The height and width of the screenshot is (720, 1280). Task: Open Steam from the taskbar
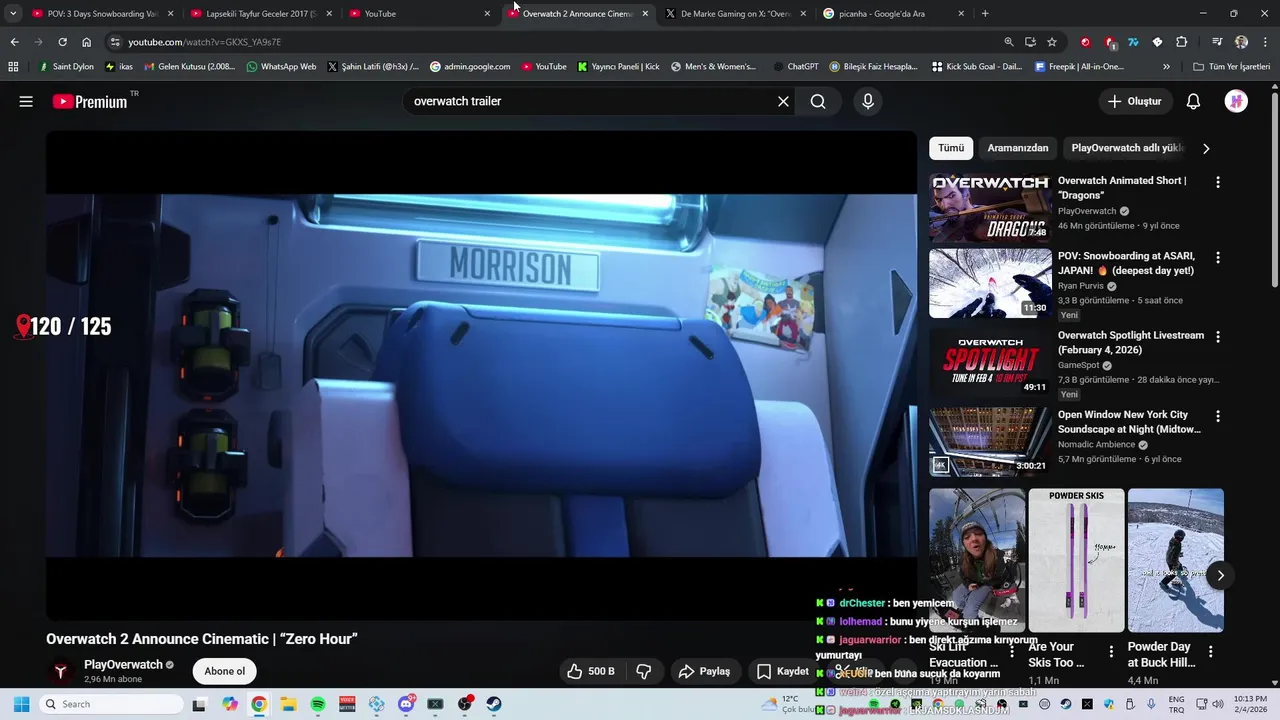point(494,704)
